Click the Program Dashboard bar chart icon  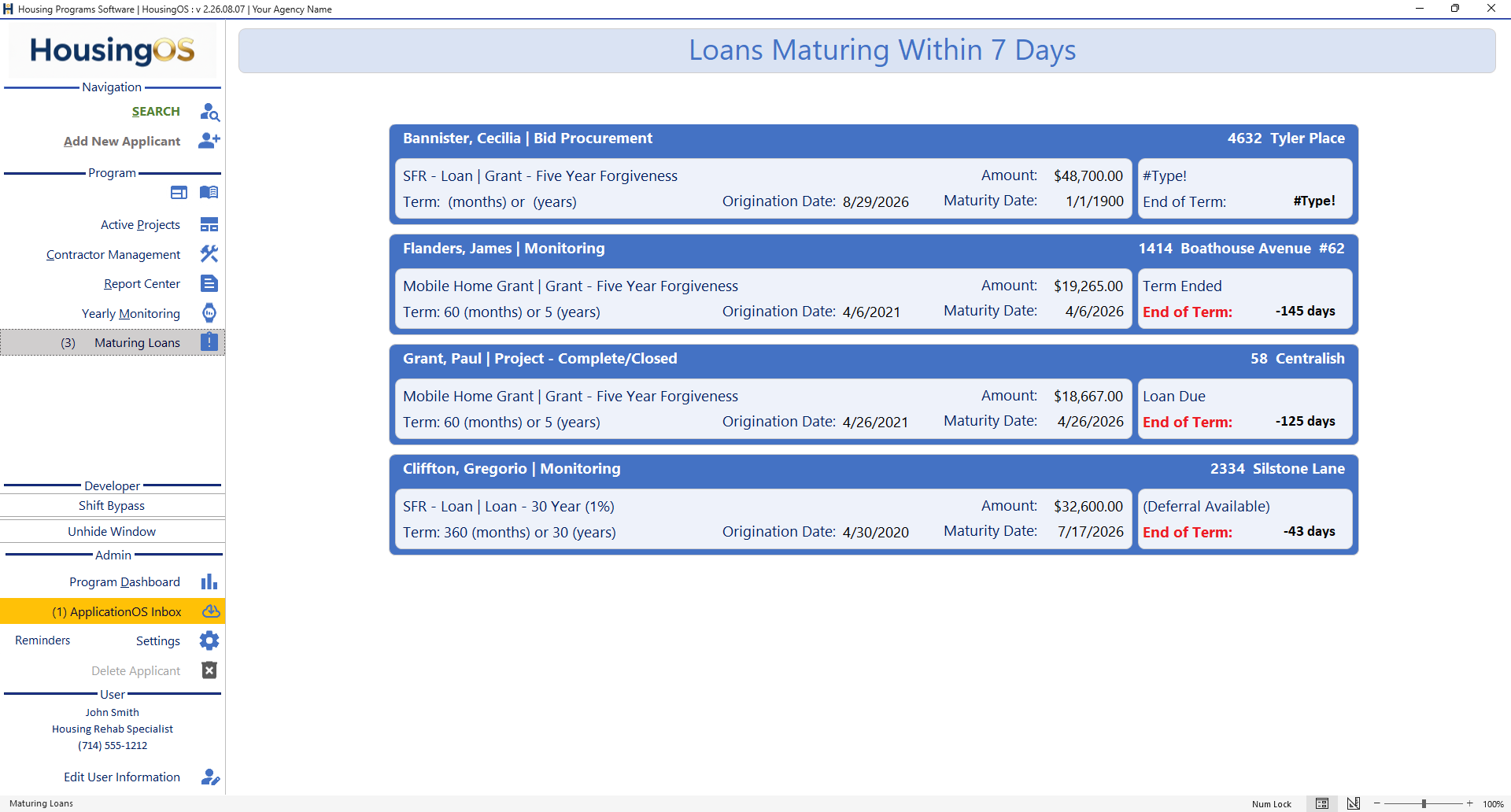(209, 581)
